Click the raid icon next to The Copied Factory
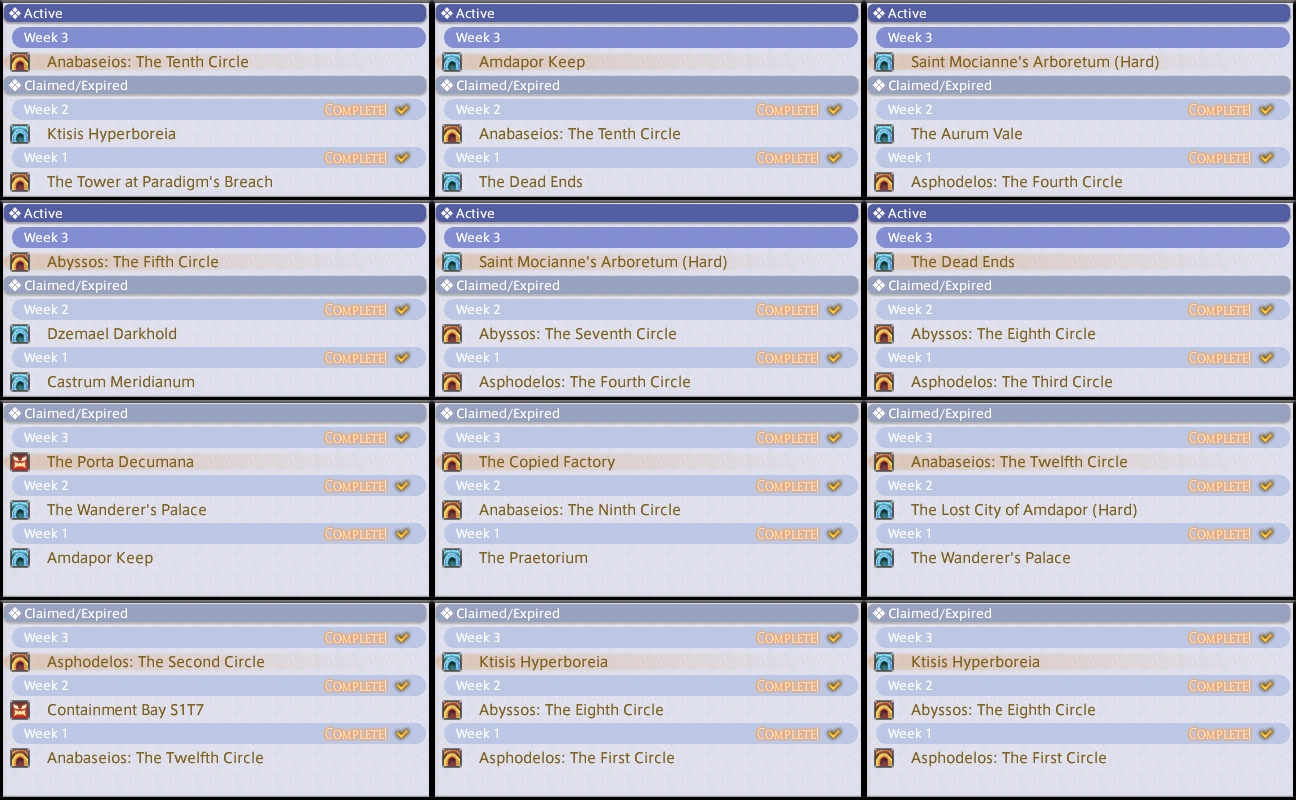 tap(452, 462)
